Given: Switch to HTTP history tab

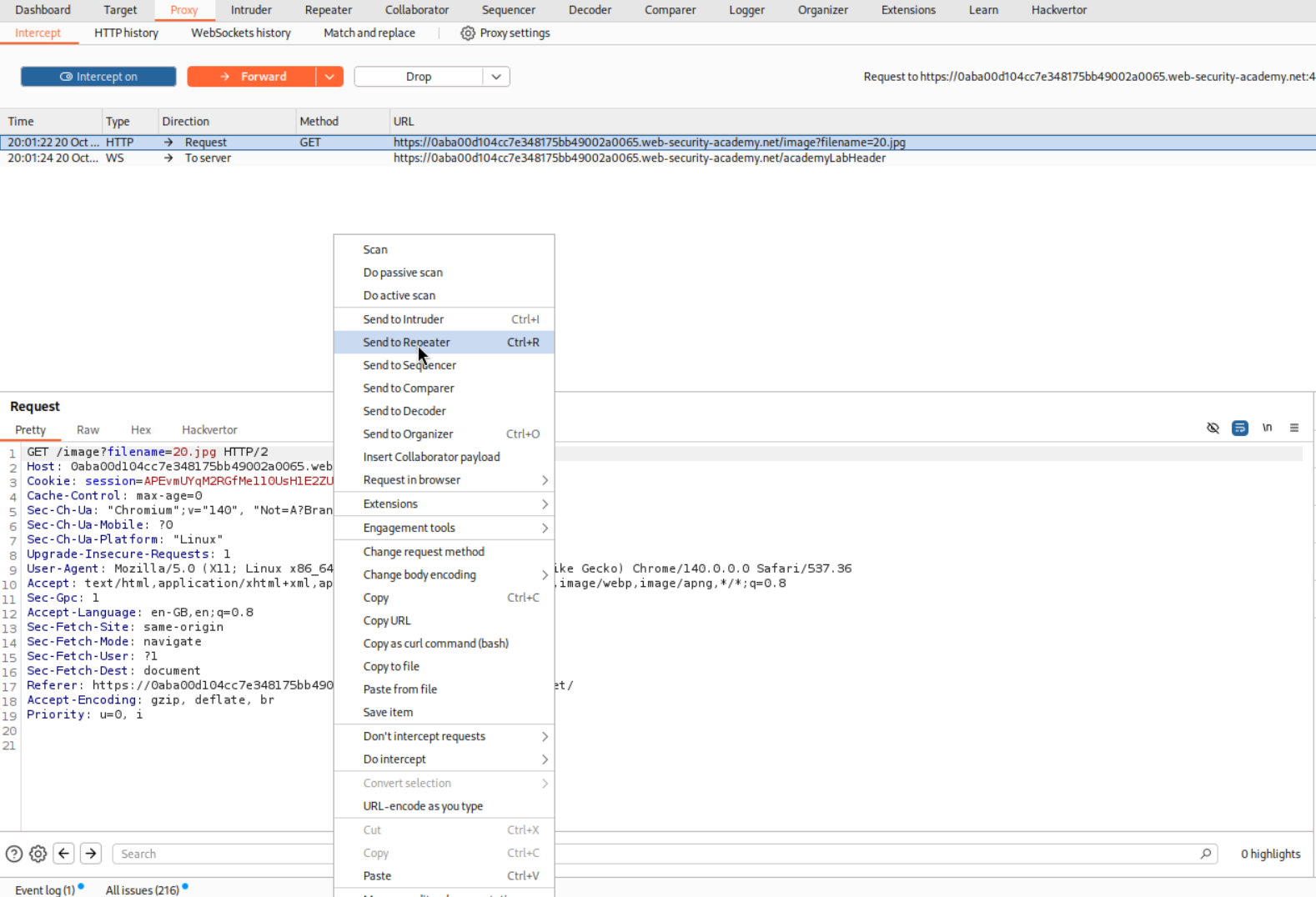Looking at the screenshot, I should coord(126,33).
